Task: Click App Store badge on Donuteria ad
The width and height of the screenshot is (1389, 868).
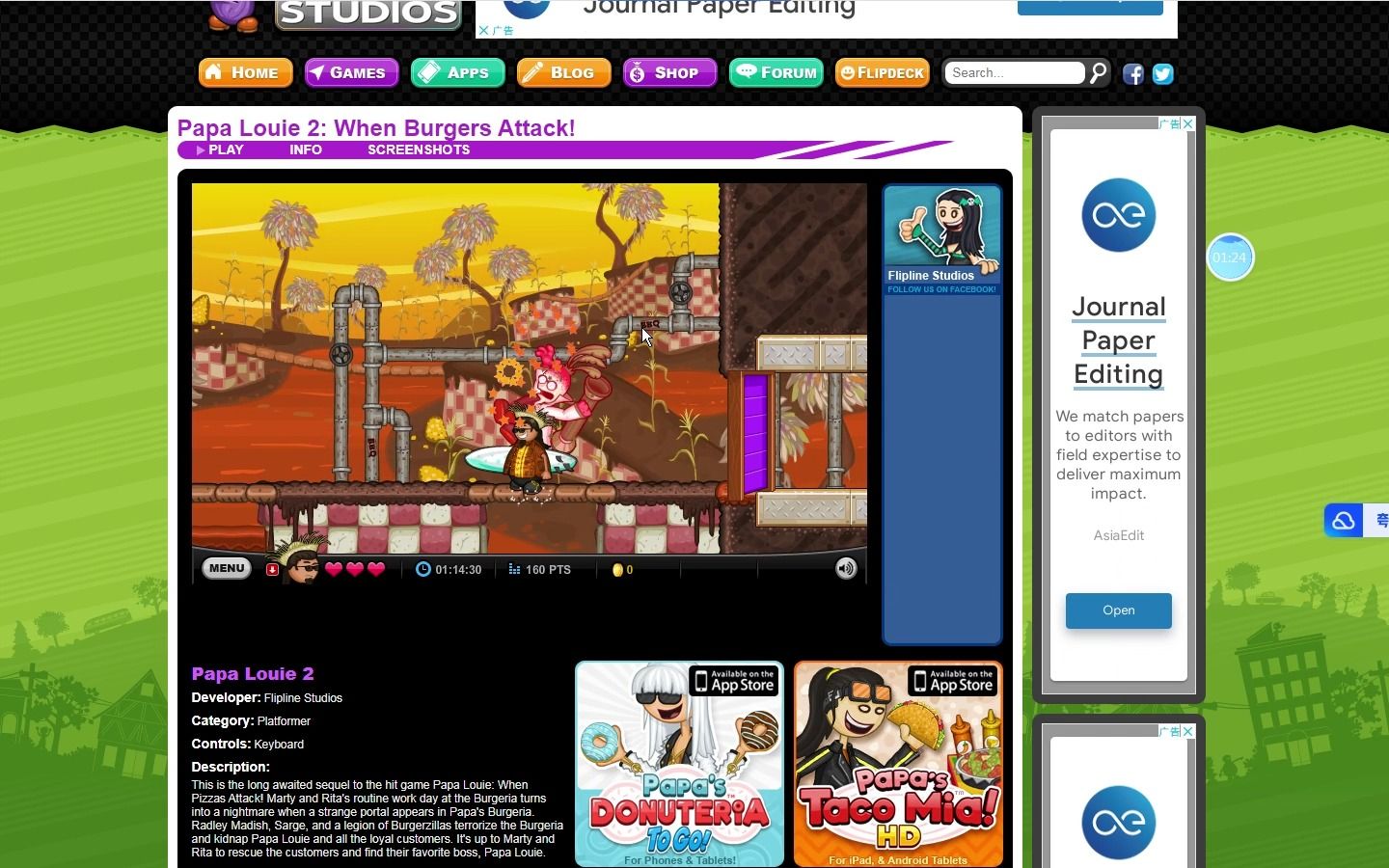Action: tap(735, 681)
